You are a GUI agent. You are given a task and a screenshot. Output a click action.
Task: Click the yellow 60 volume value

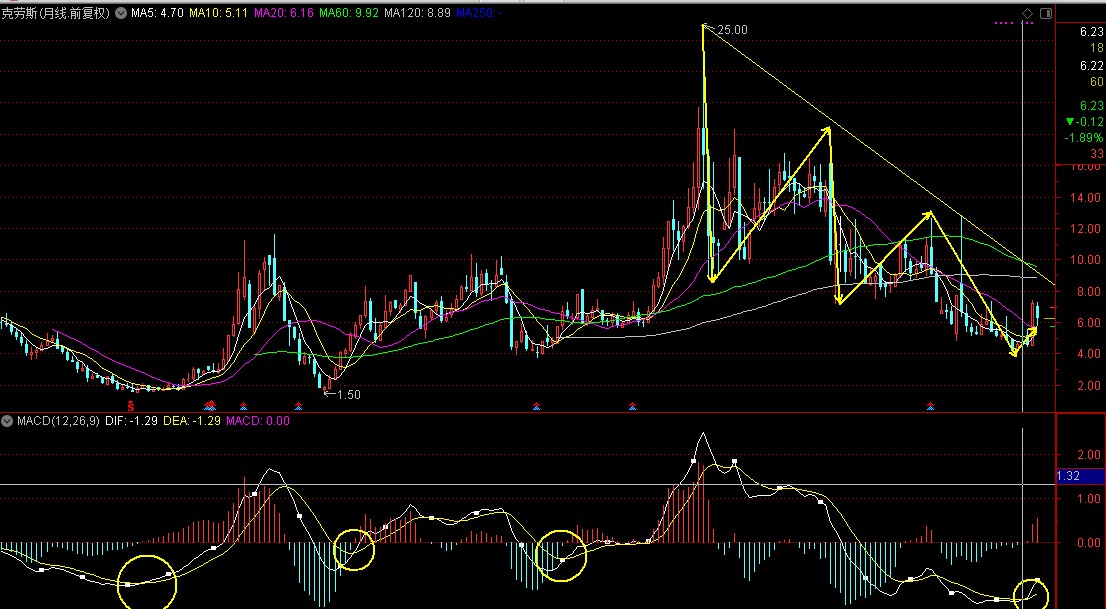[1097, 82]
